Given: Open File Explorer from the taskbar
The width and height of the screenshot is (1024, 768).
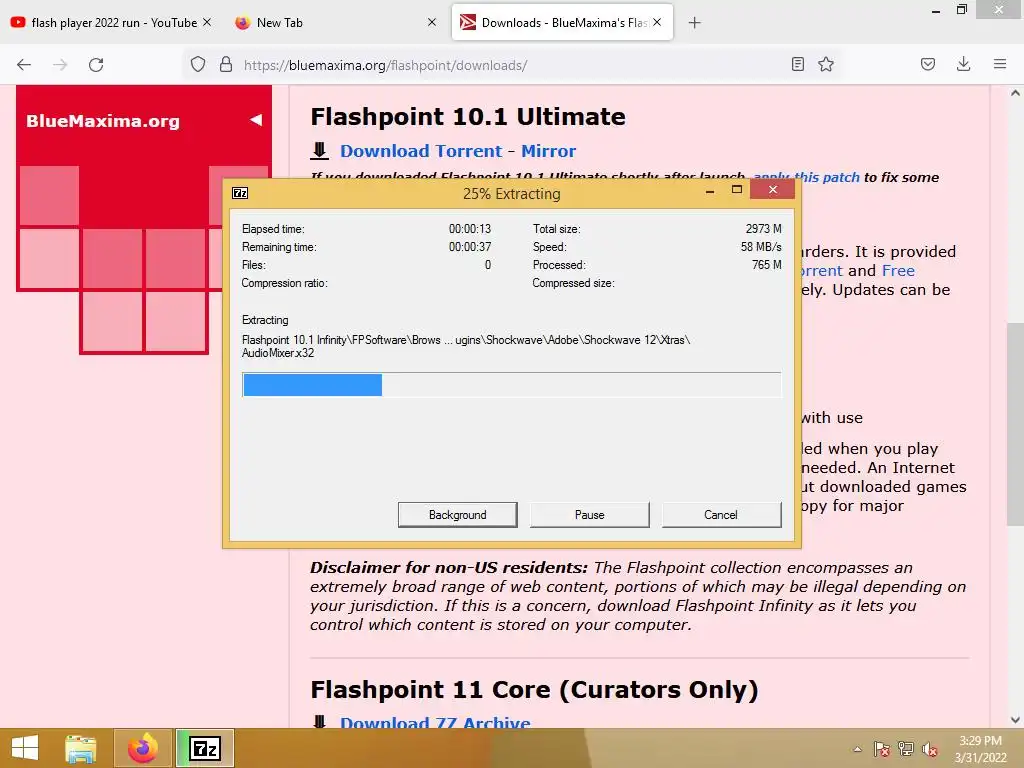Looking at the screenshot, I should [81, 748].
